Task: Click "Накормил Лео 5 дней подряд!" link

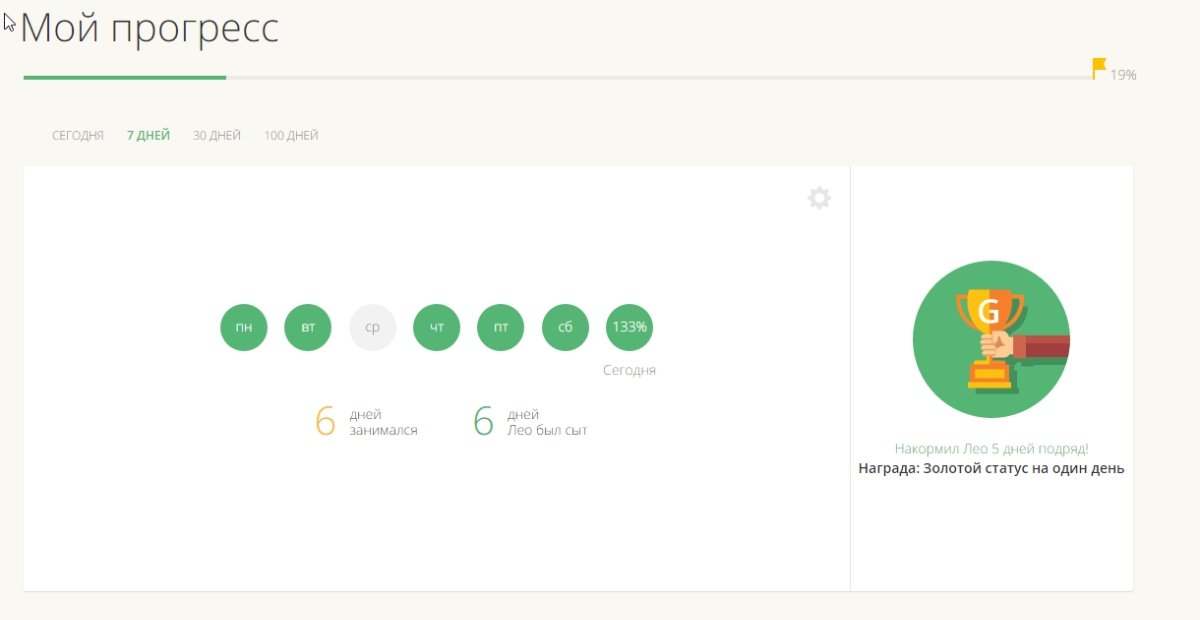Action: coord(991,449)
